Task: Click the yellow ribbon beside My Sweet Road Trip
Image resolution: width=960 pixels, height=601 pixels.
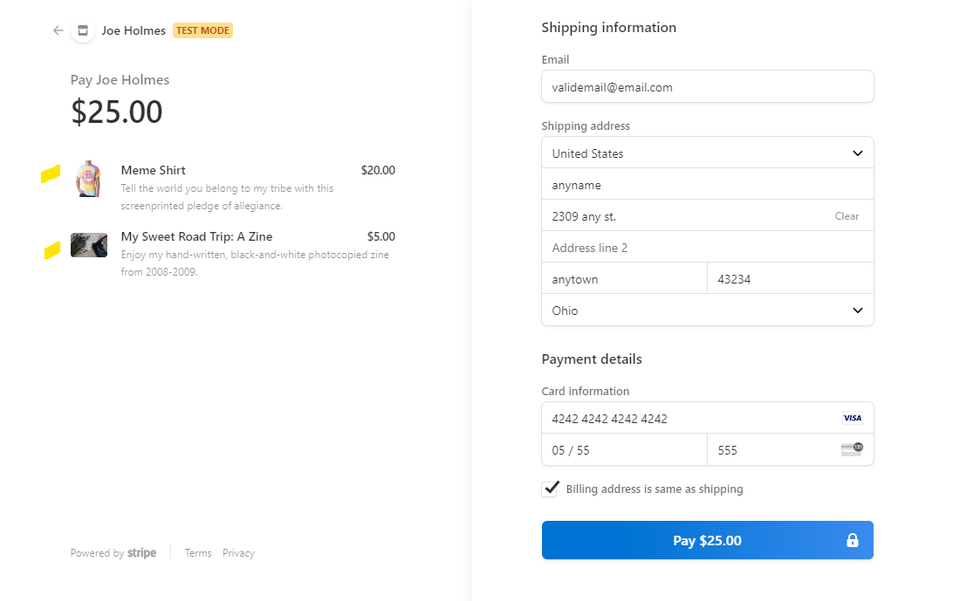Action: pos(50,249)
